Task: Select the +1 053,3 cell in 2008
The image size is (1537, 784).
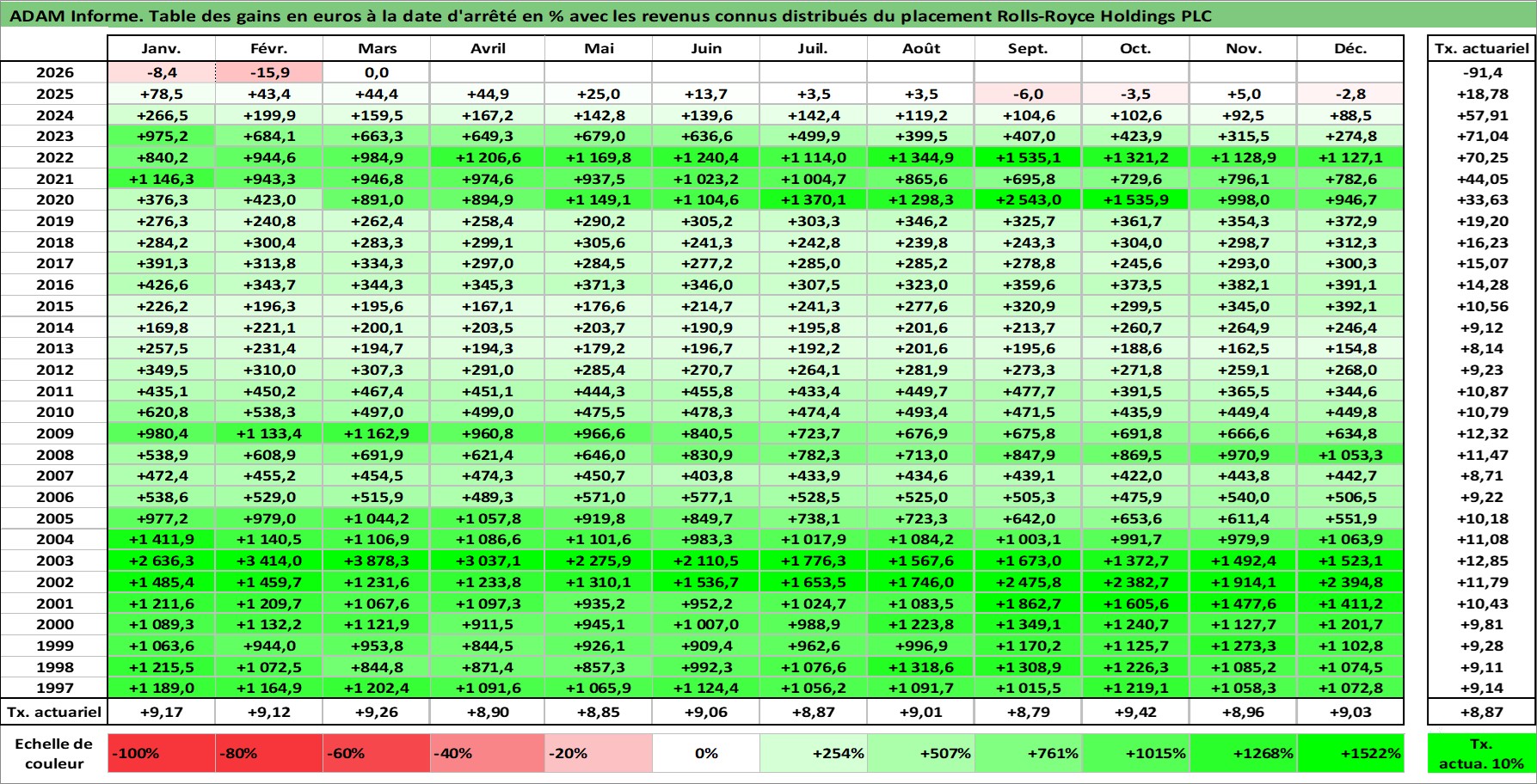Action: click(1350, 455)
